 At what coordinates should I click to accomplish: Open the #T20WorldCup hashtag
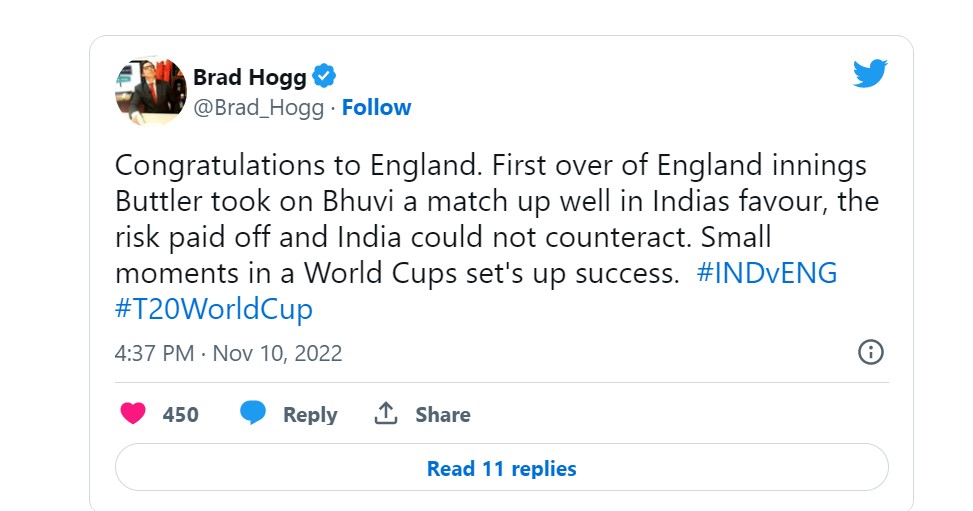coord(214,308)
